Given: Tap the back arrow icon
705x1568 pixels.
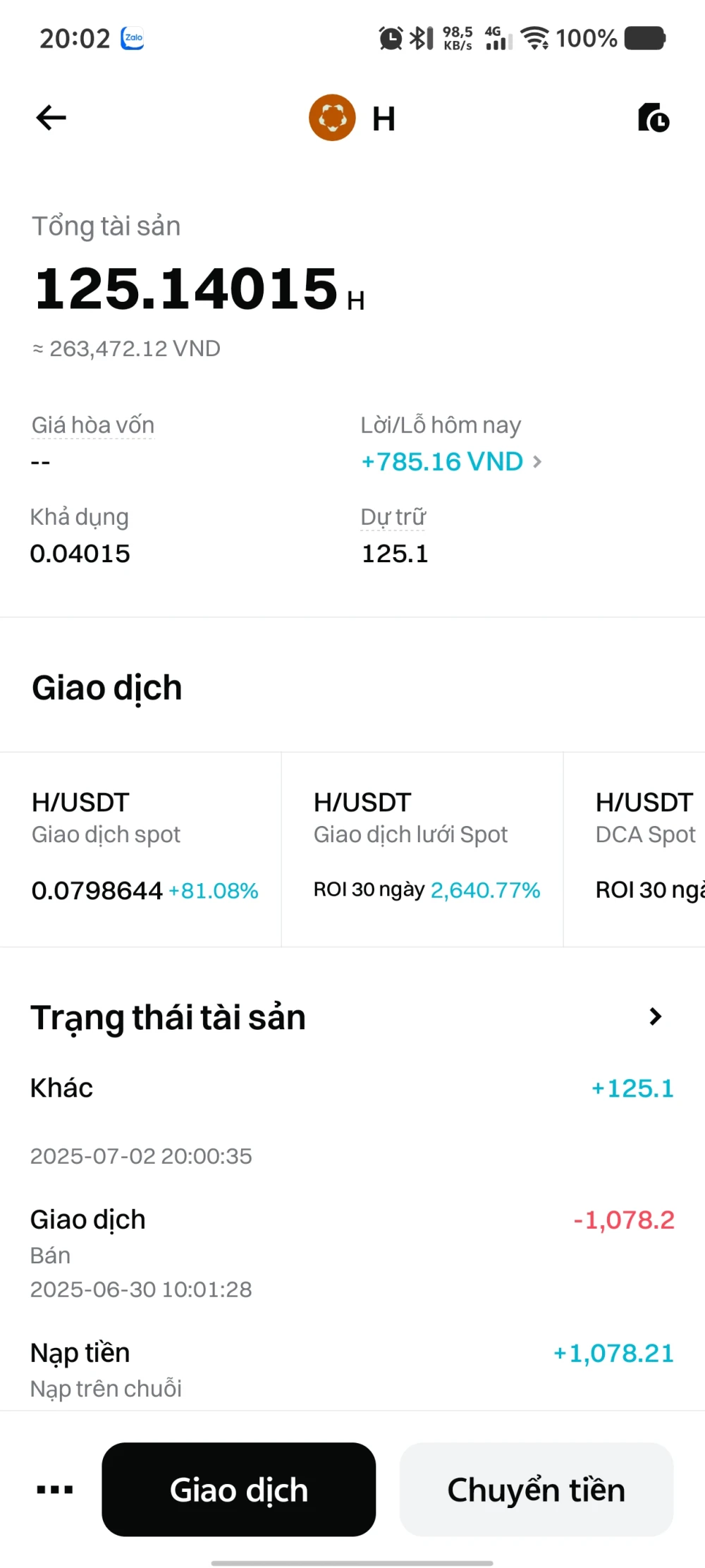Looking at the screenshot, I should coord(51,118).
